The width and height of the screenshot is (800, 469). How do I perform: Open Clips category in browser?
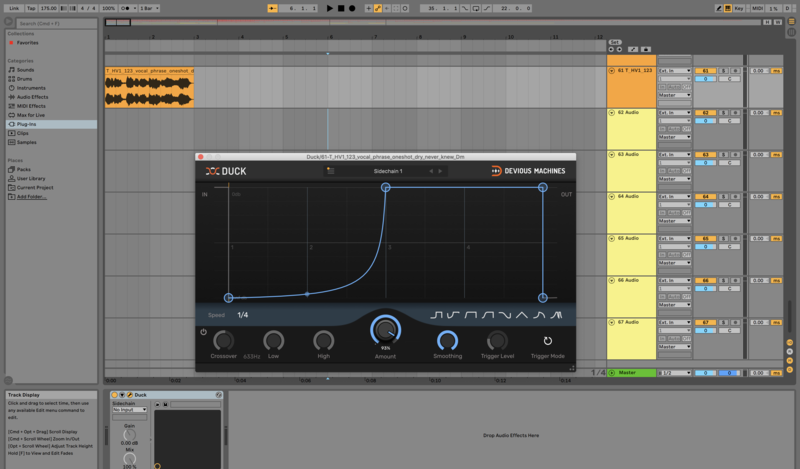pos(22,133)
